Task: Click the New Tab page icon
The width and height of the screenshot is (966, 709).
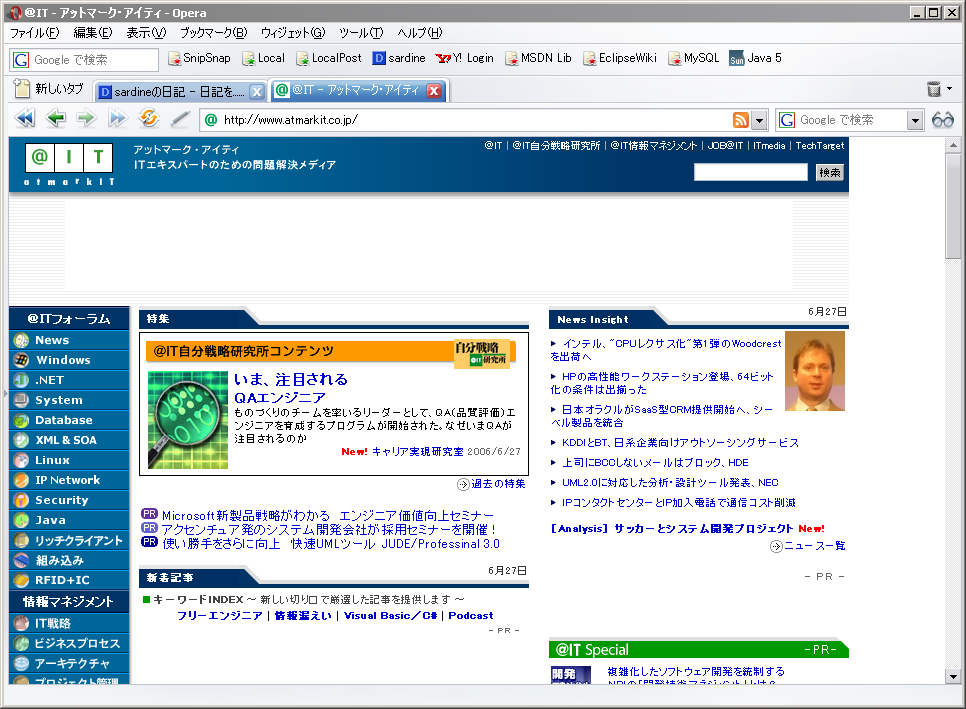Action: 22,89
